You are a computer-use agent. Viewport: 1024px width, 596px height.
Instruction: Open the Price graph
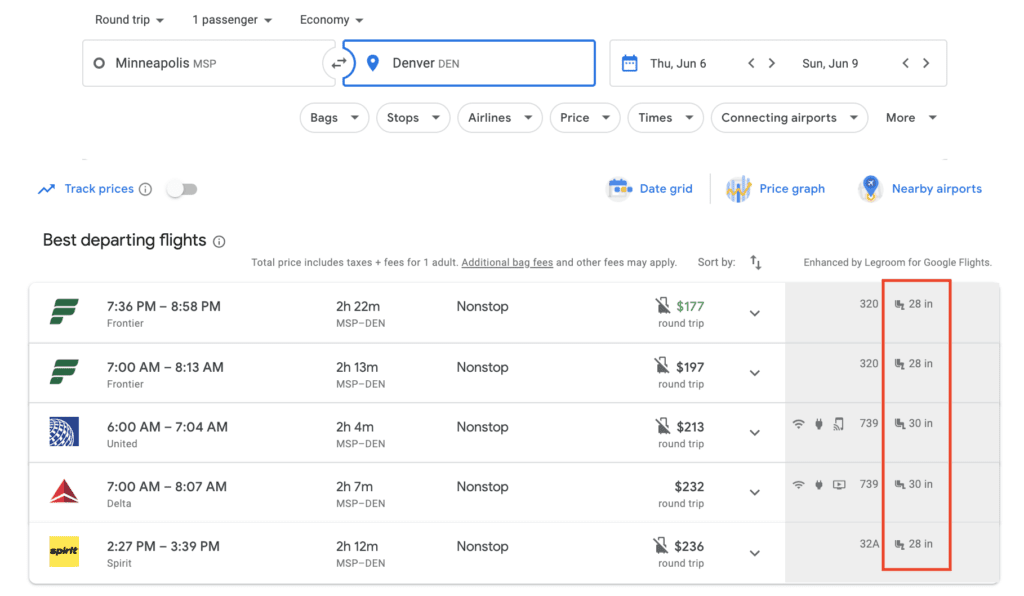[777, 189]
